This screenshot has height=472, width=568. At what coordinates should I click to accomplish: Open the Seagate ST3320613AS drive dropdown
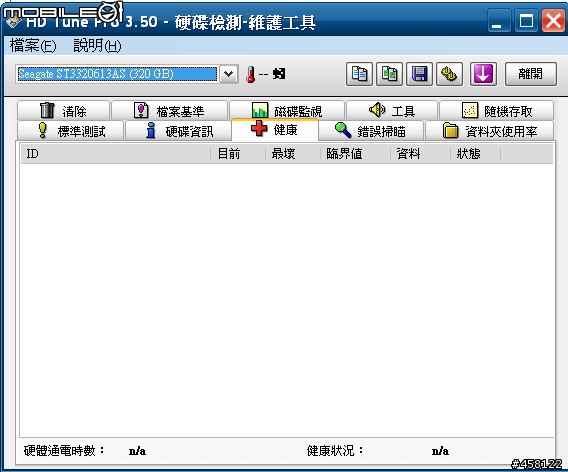229,74
